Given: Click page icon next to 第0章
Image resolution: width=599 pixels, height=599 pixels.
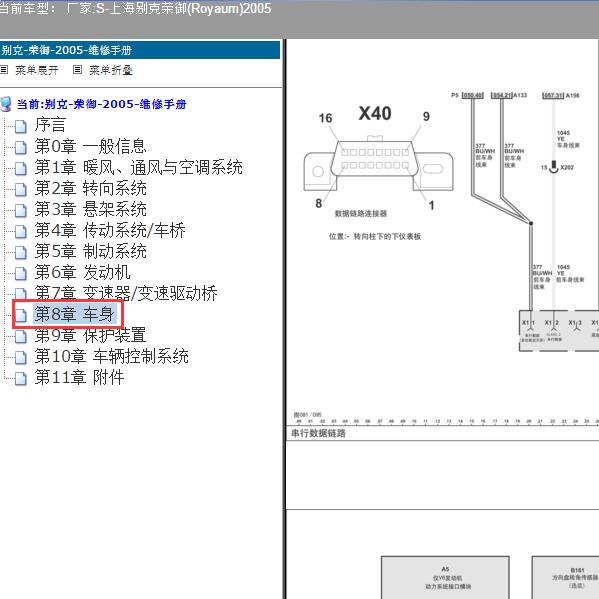Looking at the screenshot, I should pos(21,147).
